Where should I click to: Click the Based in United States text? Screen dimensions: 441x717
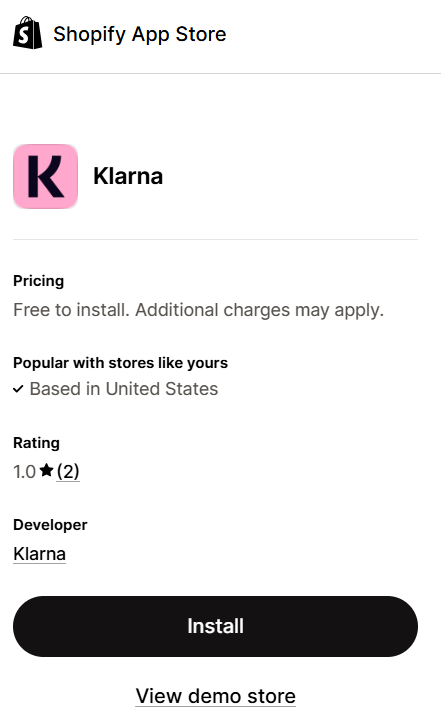pyautogui.click(x=124, y=389)
